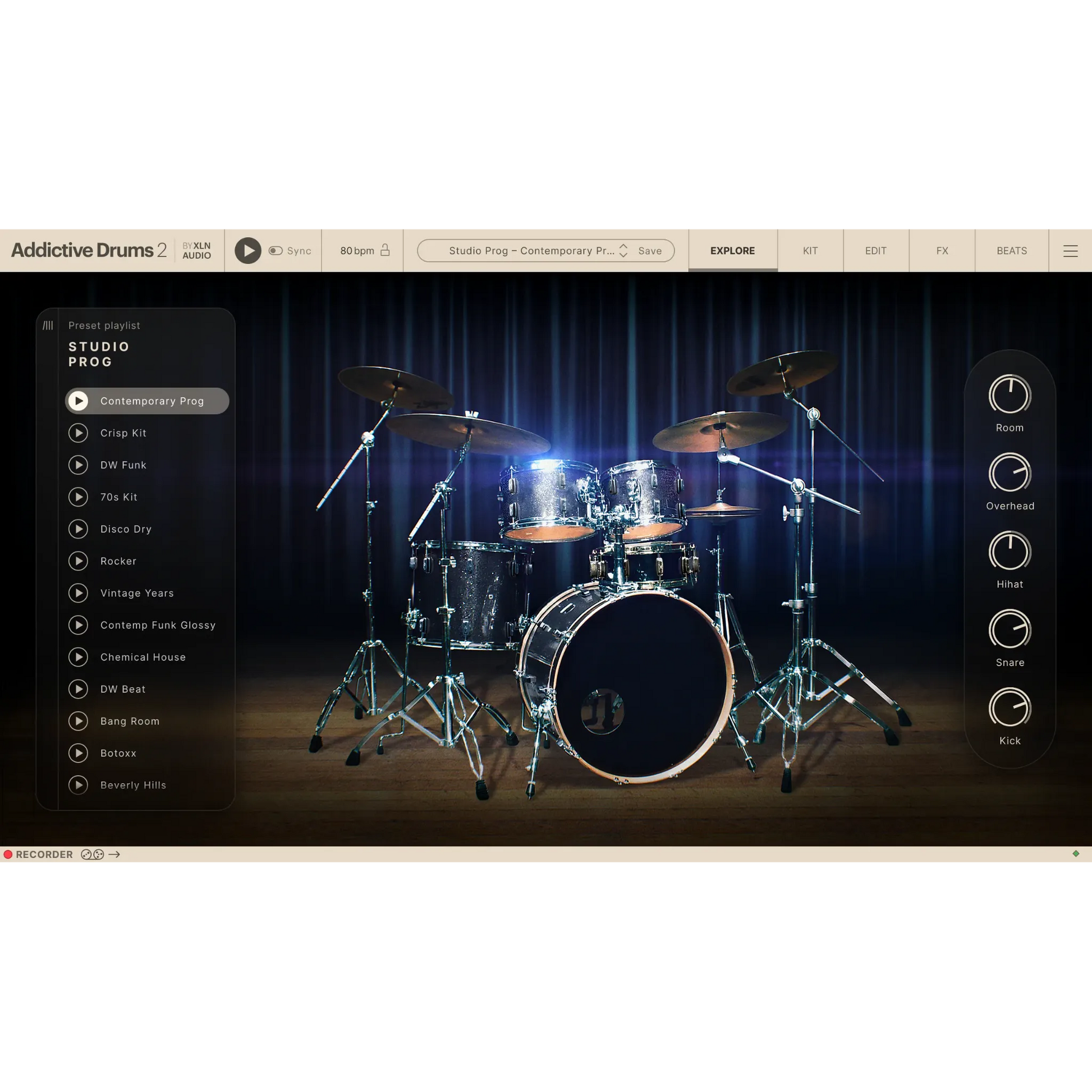Click the XLN Audio logo
Screen dimensions: 1092x1092
click(196, 250)
